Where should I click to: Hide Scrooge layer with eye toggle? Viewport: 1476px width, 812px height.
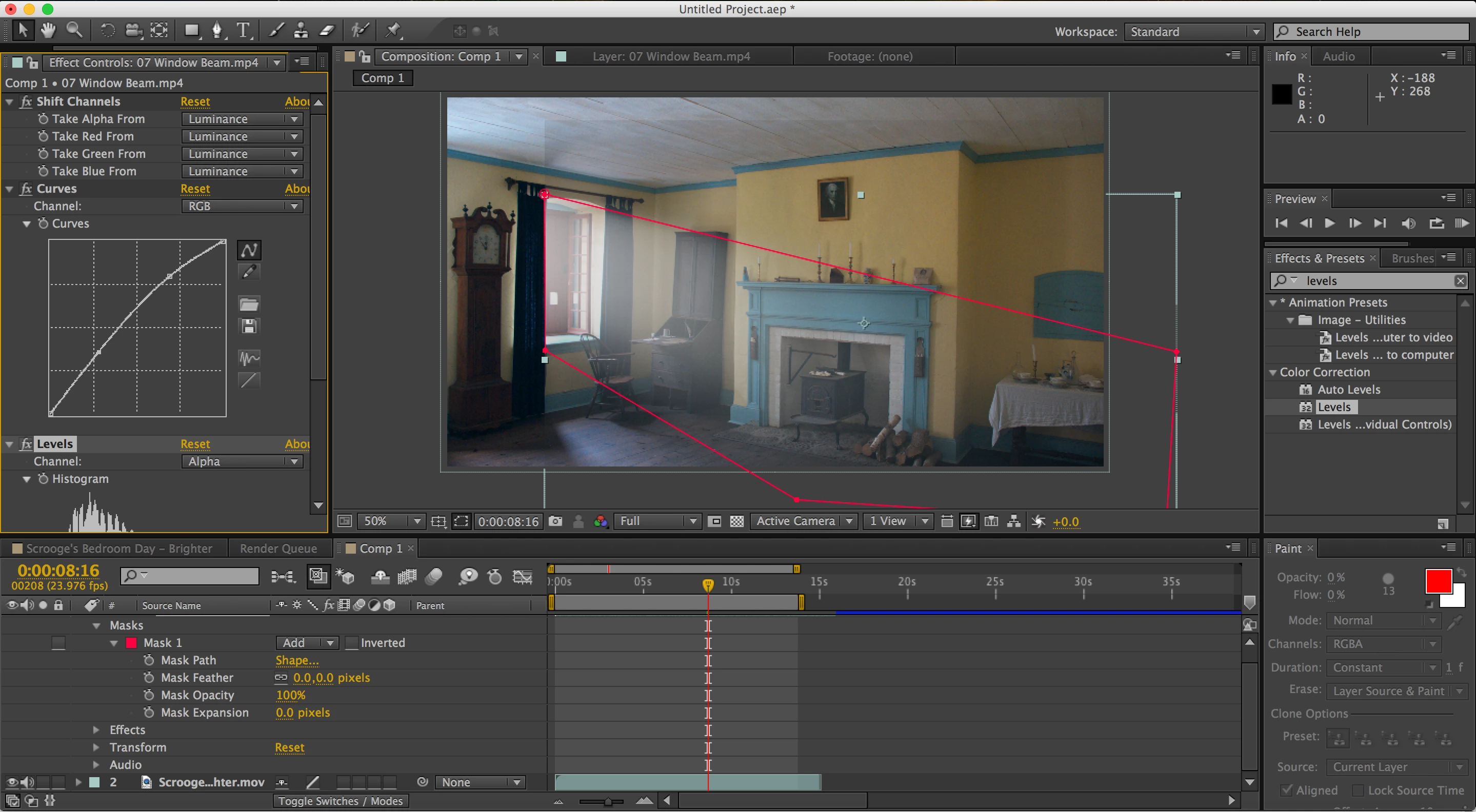click(11, 782)
